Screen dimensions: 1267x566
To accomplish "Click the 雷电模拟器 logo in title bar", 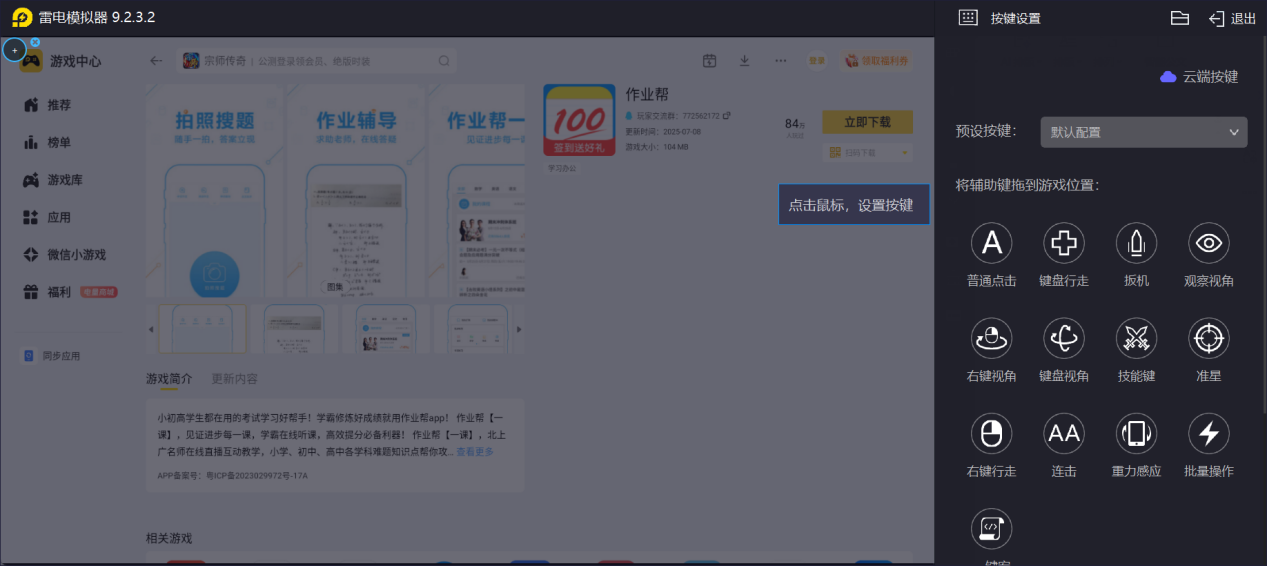I will pos(21,18).
